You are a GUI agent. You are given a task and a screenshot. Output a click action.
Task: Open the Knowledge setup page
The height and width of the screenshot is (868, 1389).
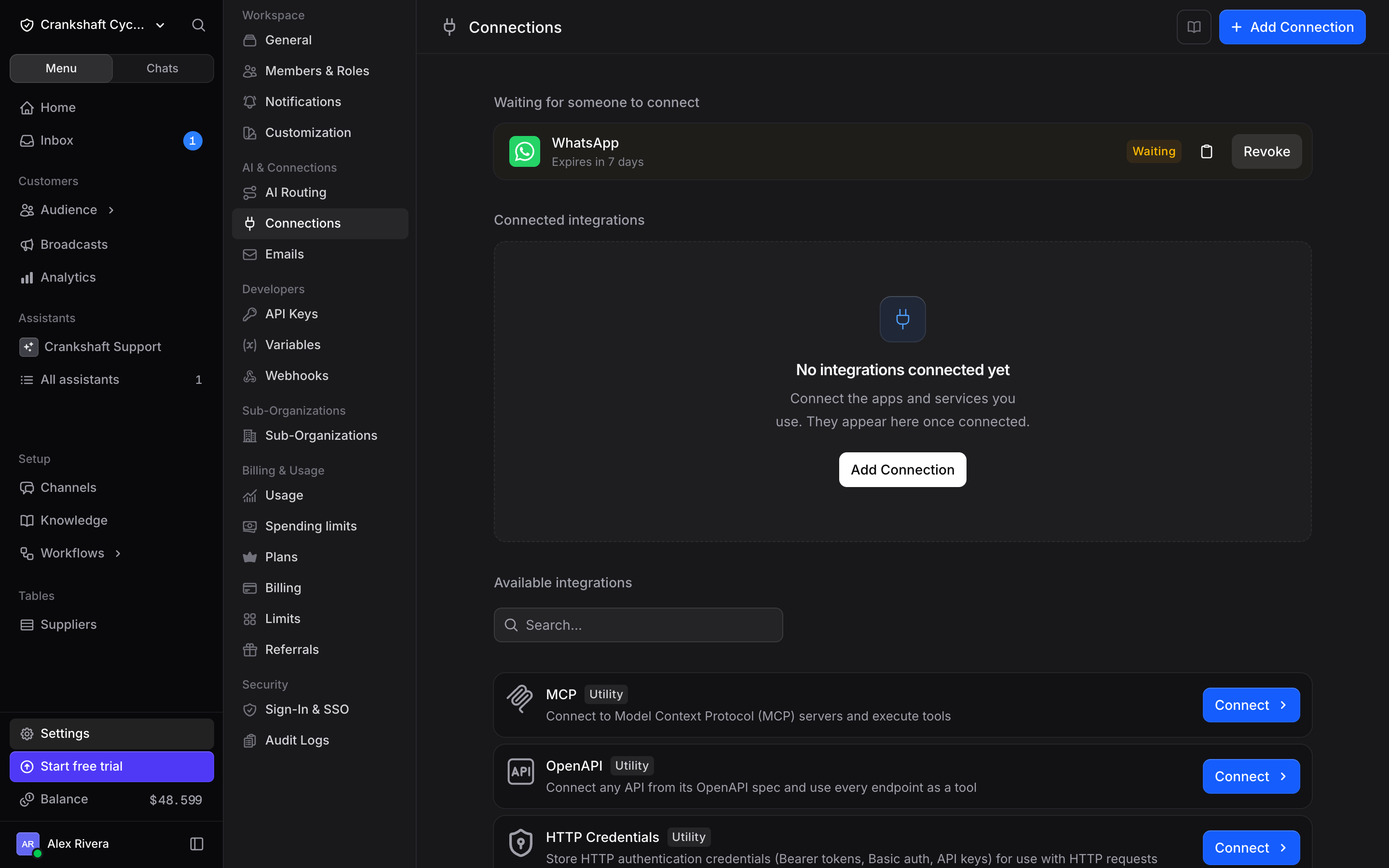[x=112, y=520]
